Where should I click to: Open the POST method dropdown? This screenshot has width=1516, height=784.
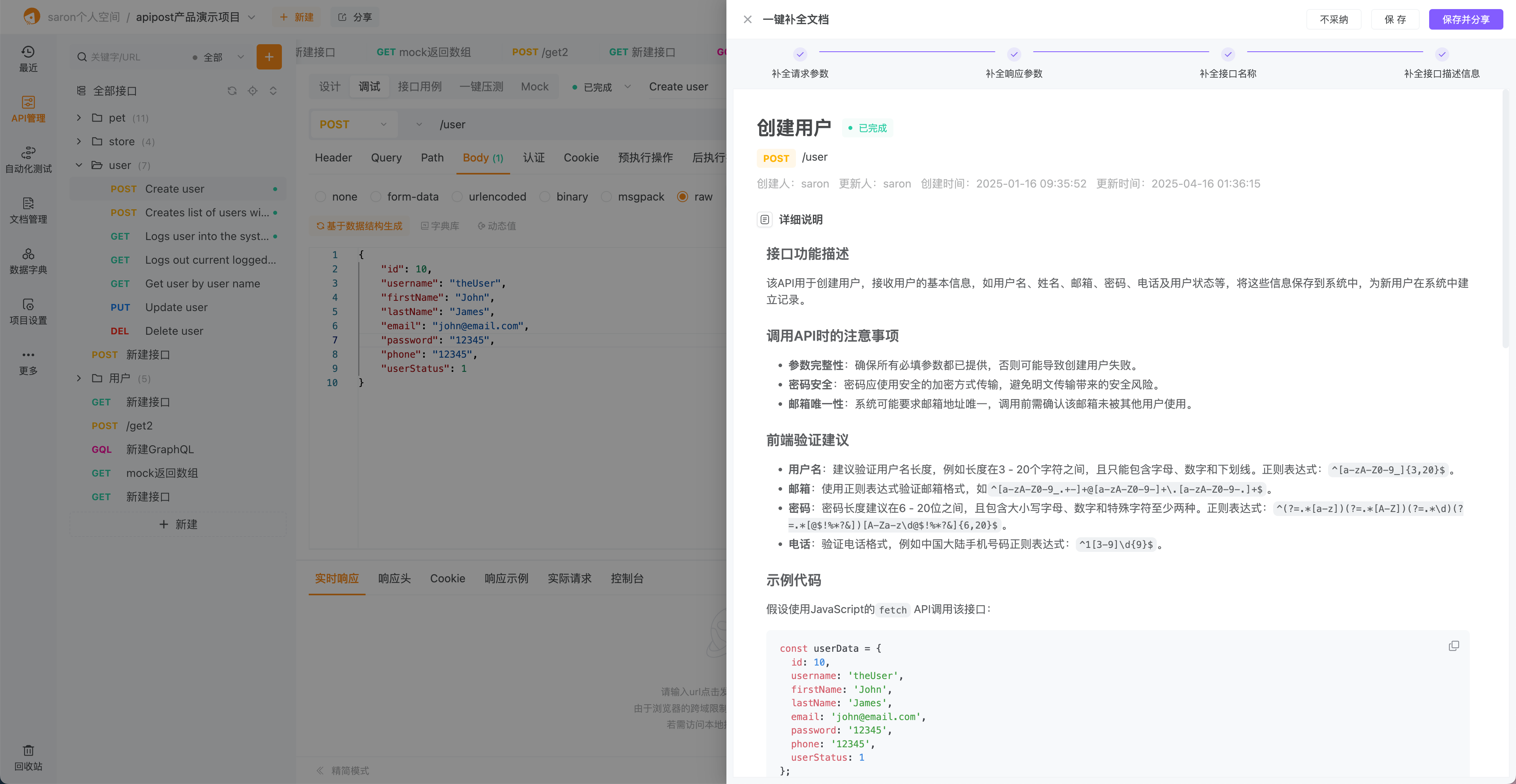click(x=353, y=124)
